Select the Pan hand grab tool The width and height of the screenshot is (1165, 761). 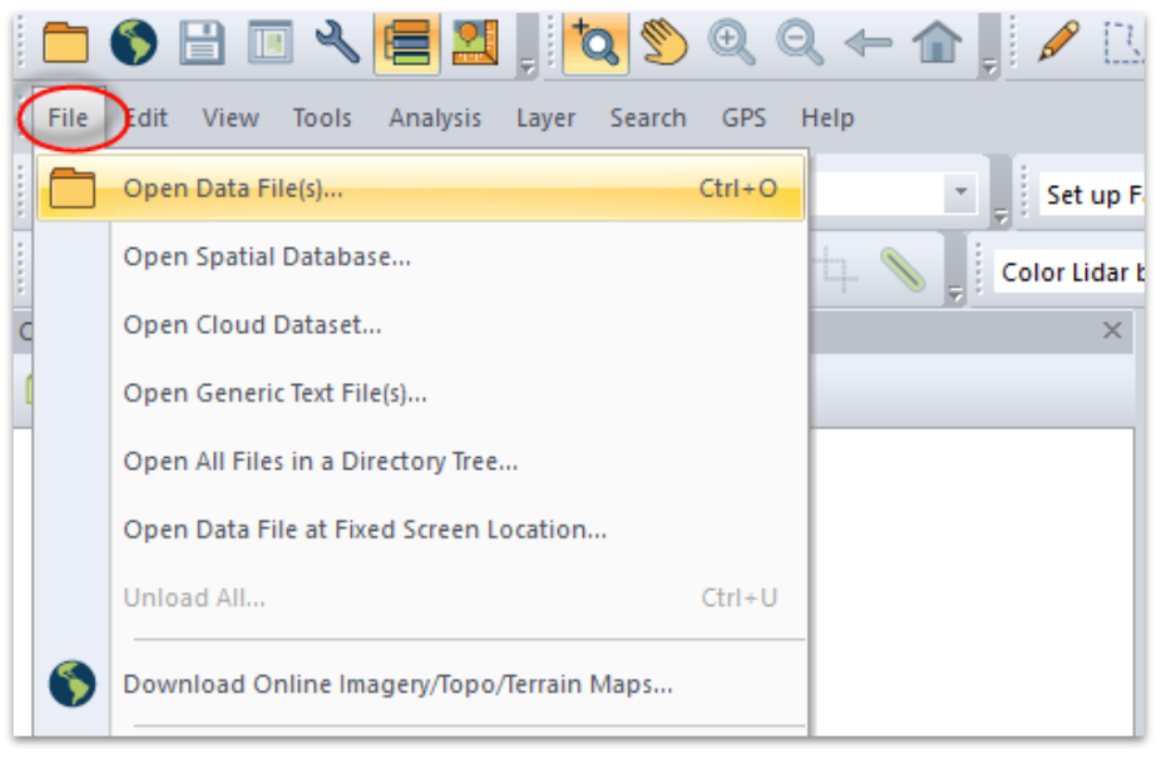pyautogui.click(x=663, y=43)
